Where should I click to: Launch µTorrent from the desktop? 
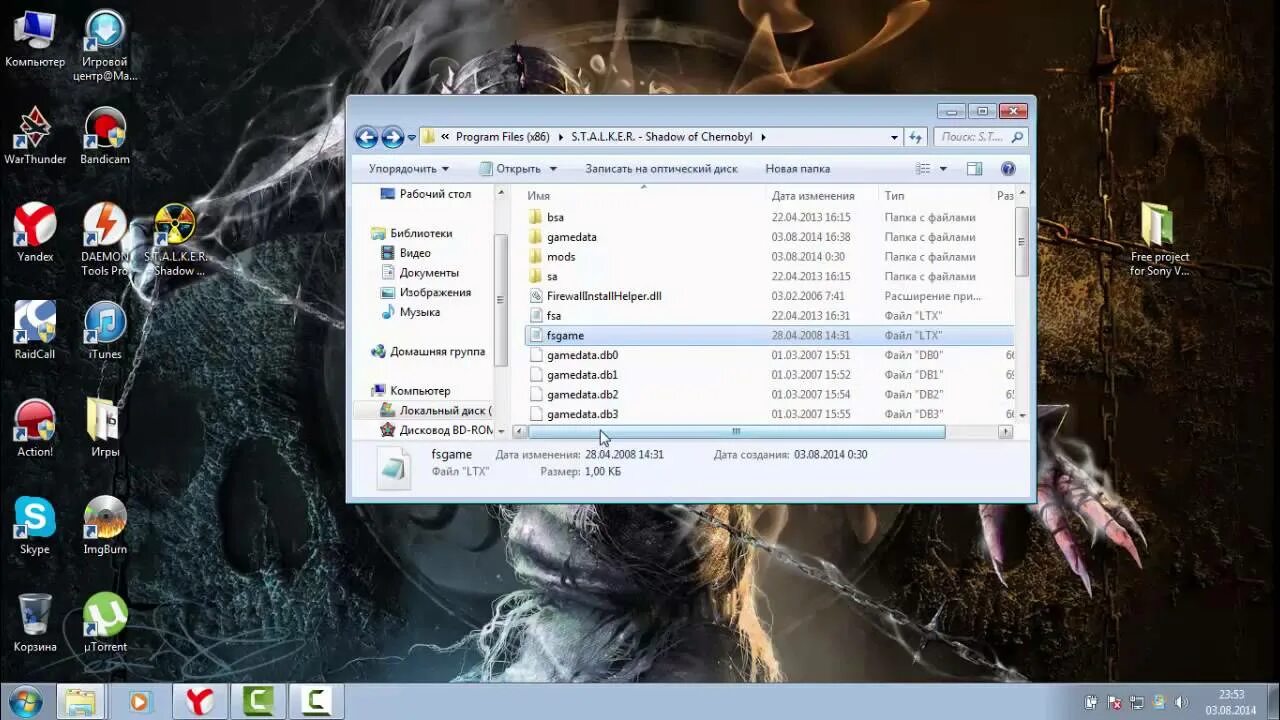(105, 623)
